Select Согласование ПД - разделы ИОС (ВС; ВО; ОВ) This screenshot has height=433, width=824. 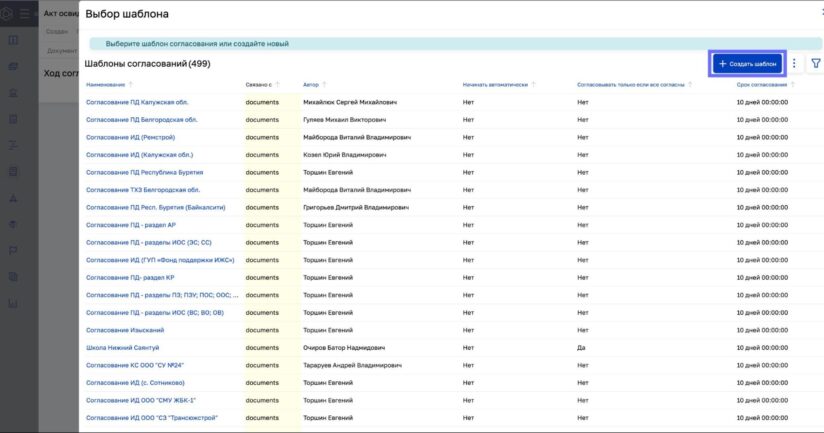coord(155,313)
